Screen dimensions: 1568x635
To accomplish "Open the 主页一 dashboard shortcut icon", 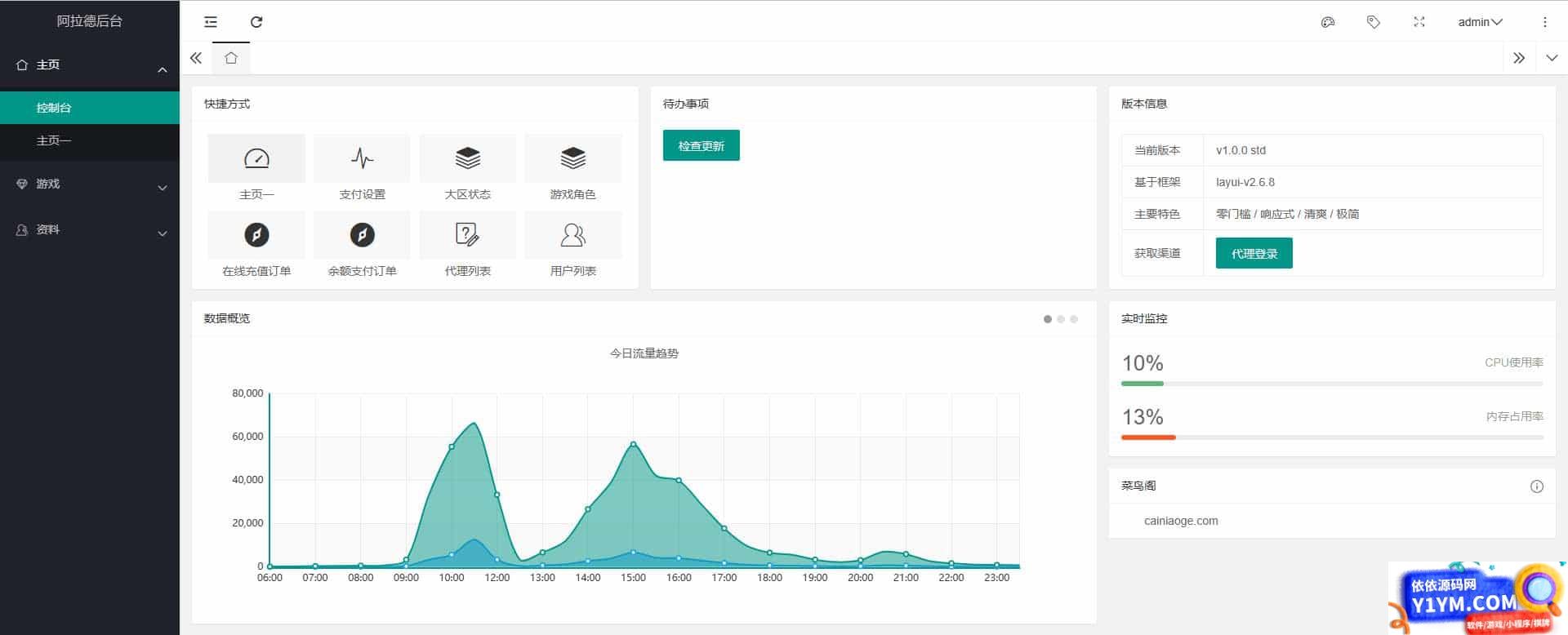I will tap(256, 158).
